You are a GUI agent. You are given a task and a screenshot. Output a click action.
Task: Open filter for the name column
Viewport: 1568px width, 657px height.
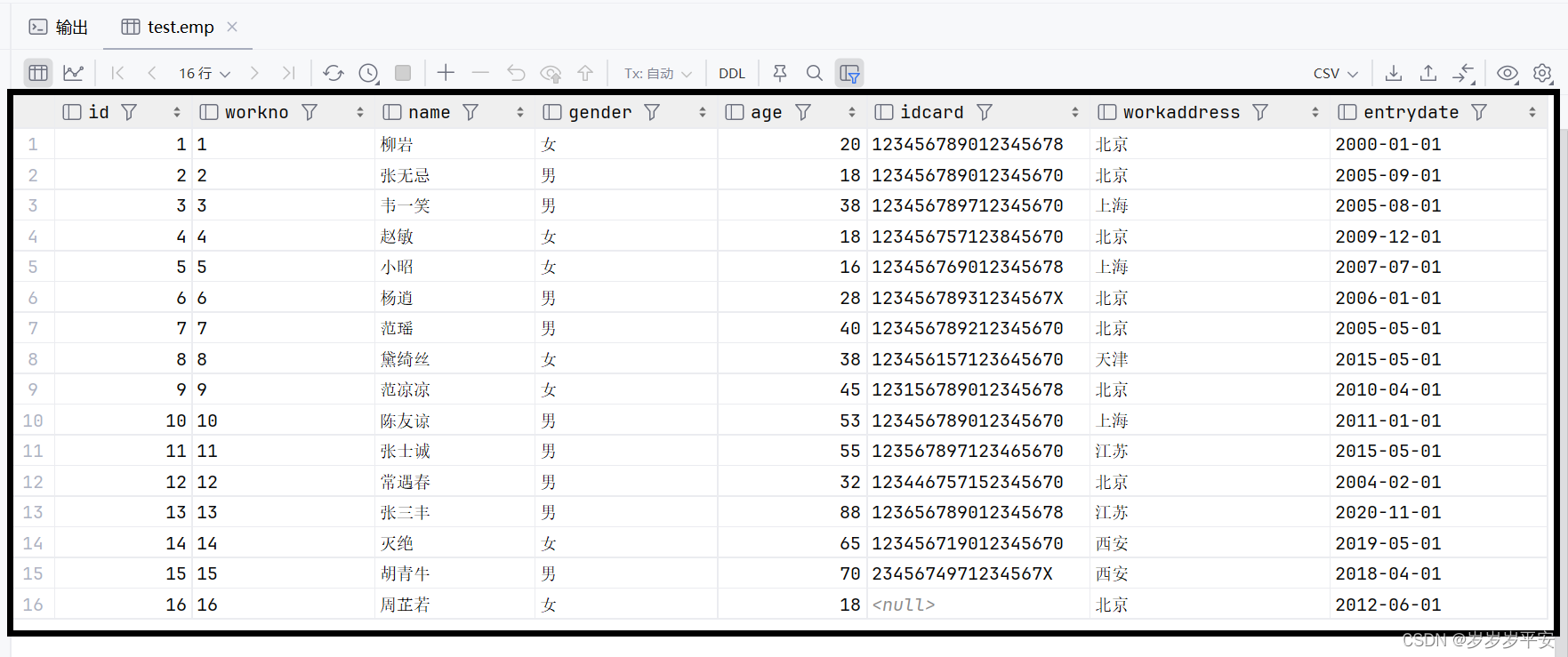[470, 112]
